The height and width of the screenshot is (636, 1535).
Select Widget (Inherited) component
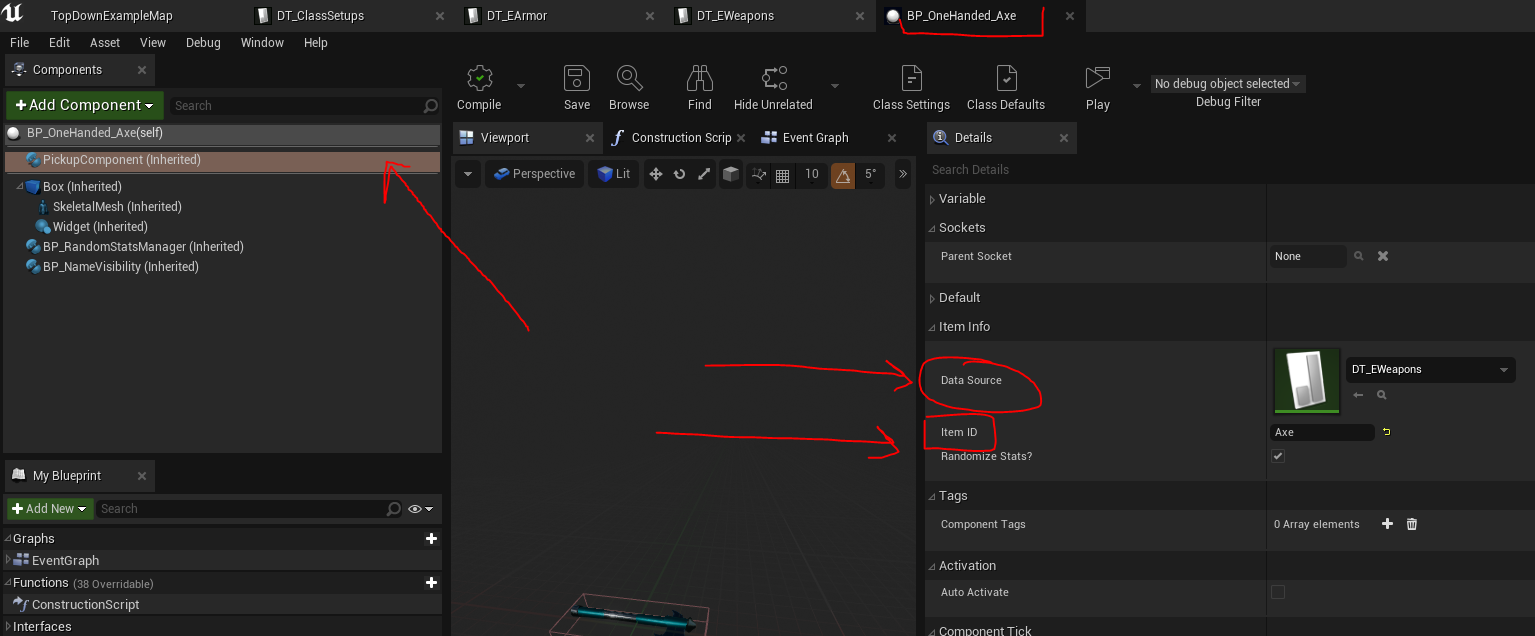pos(100,227)
